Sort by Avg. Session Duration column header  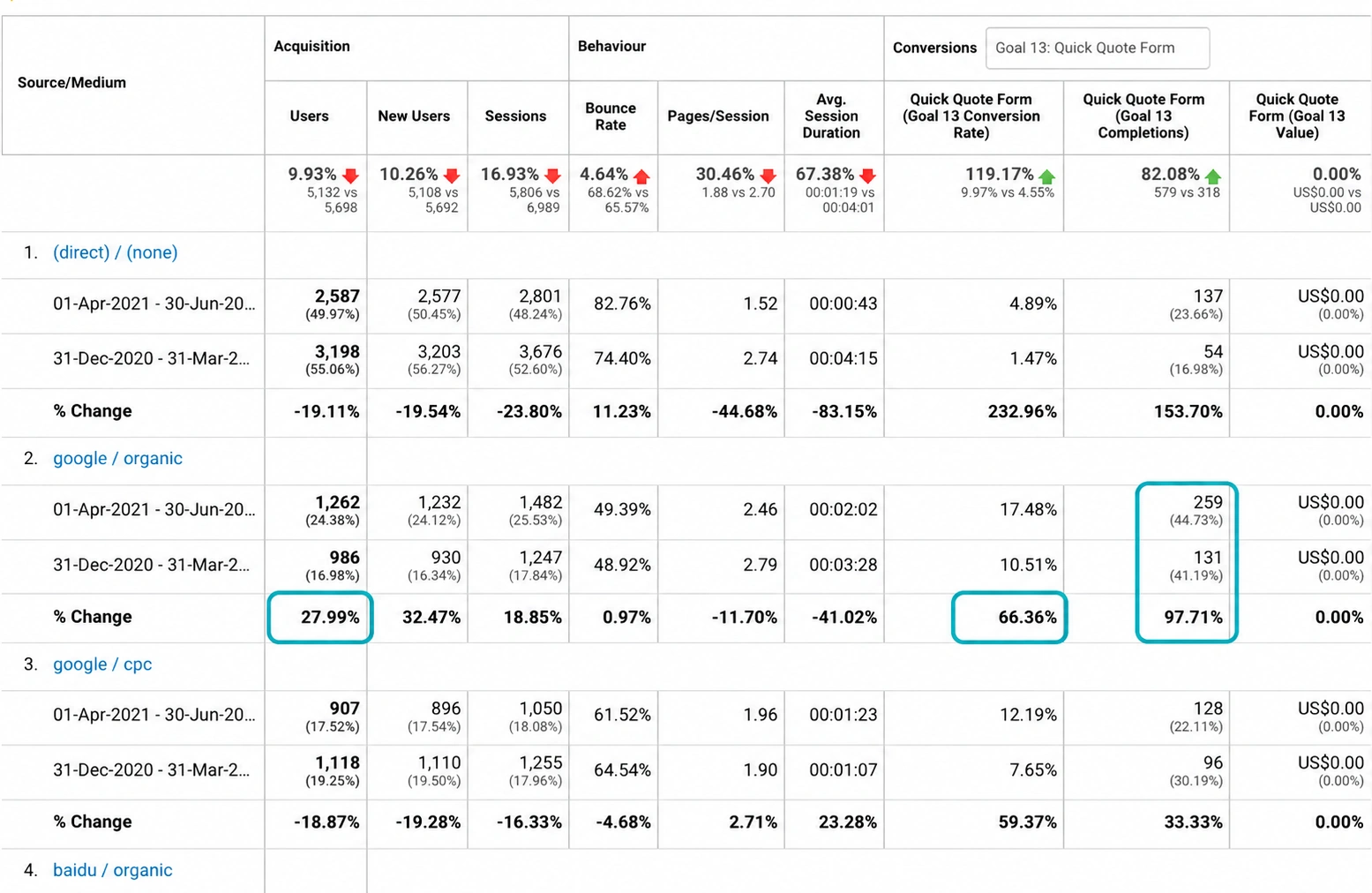[831, 116]
